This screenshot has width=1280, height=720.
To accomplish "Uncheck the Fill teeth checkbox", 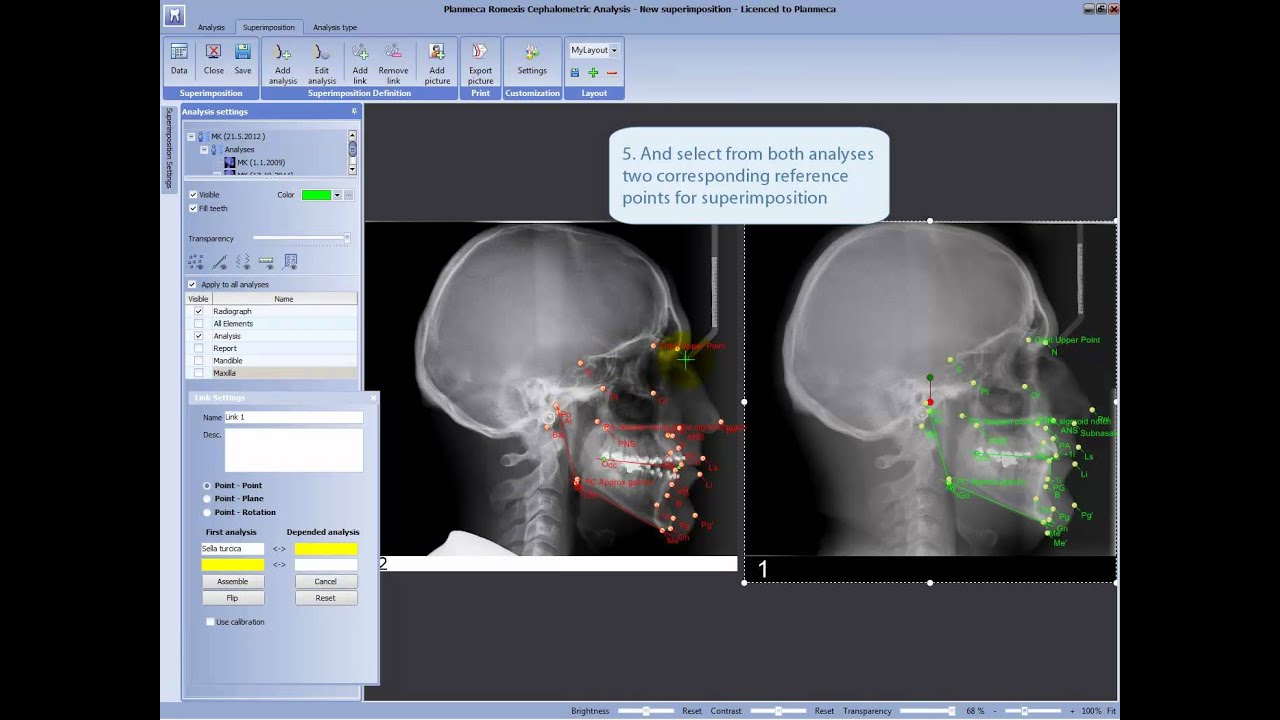I will click(x=193, y=208).
